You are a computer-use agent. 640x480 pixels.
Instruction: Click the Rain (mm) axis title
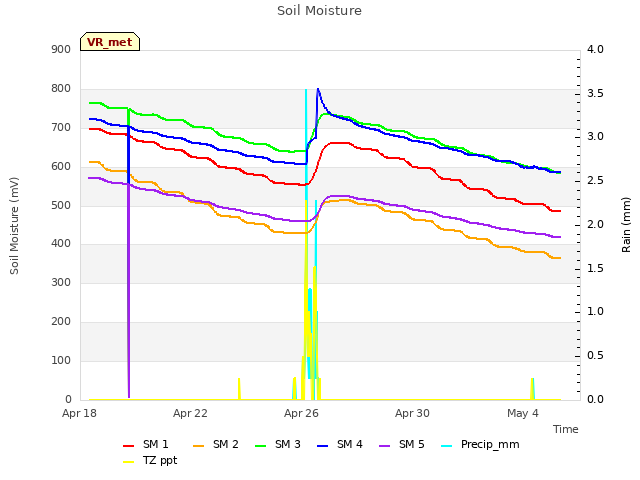click(626, 225)
